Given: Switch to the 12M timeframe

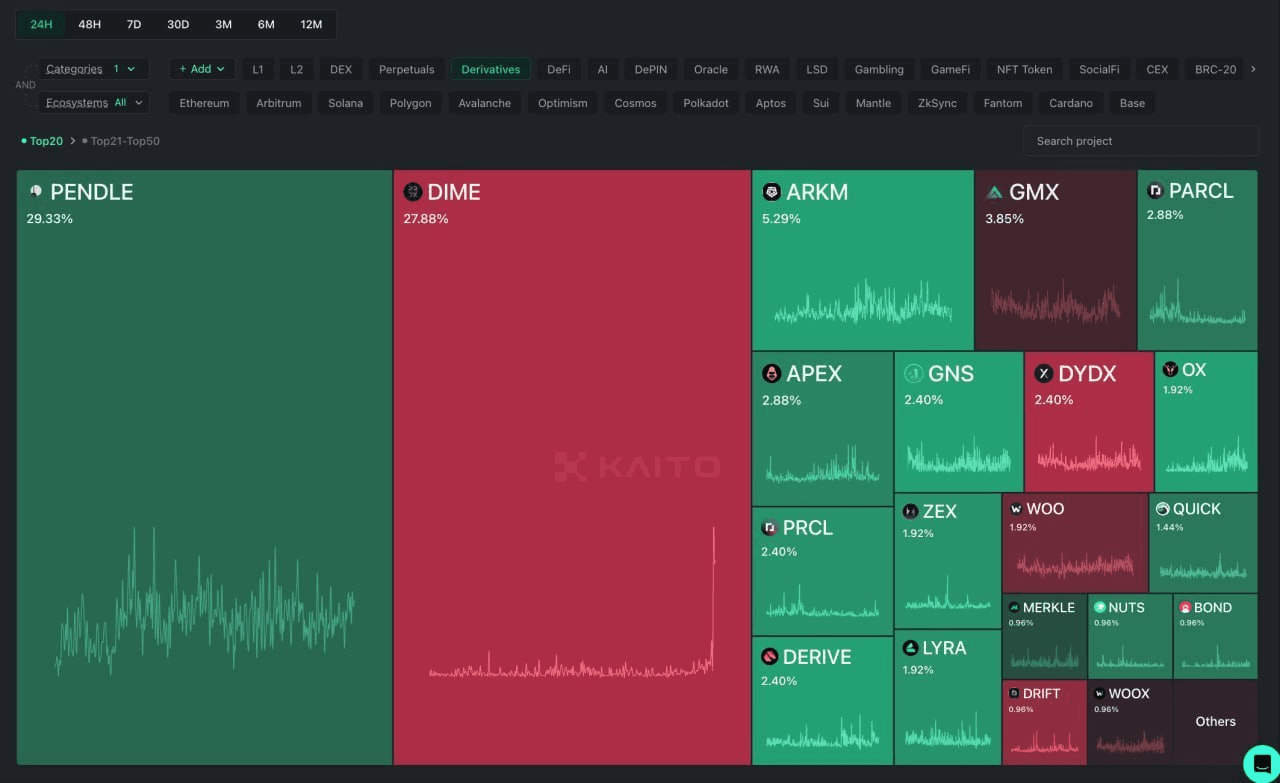Looking at the screenshot, I should 311,24.
